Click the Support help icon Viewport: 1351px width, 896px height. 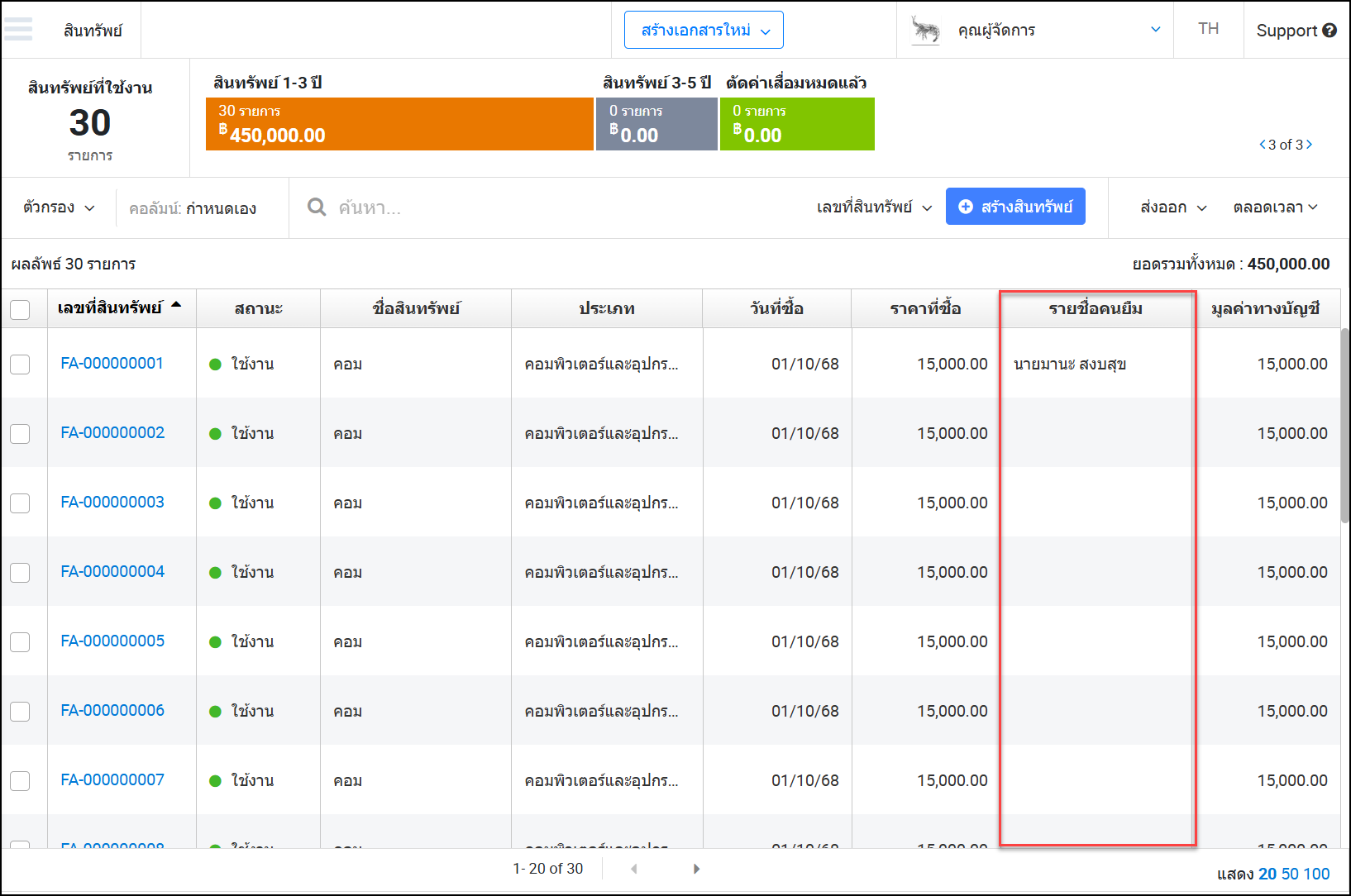tap(1330, 31)
